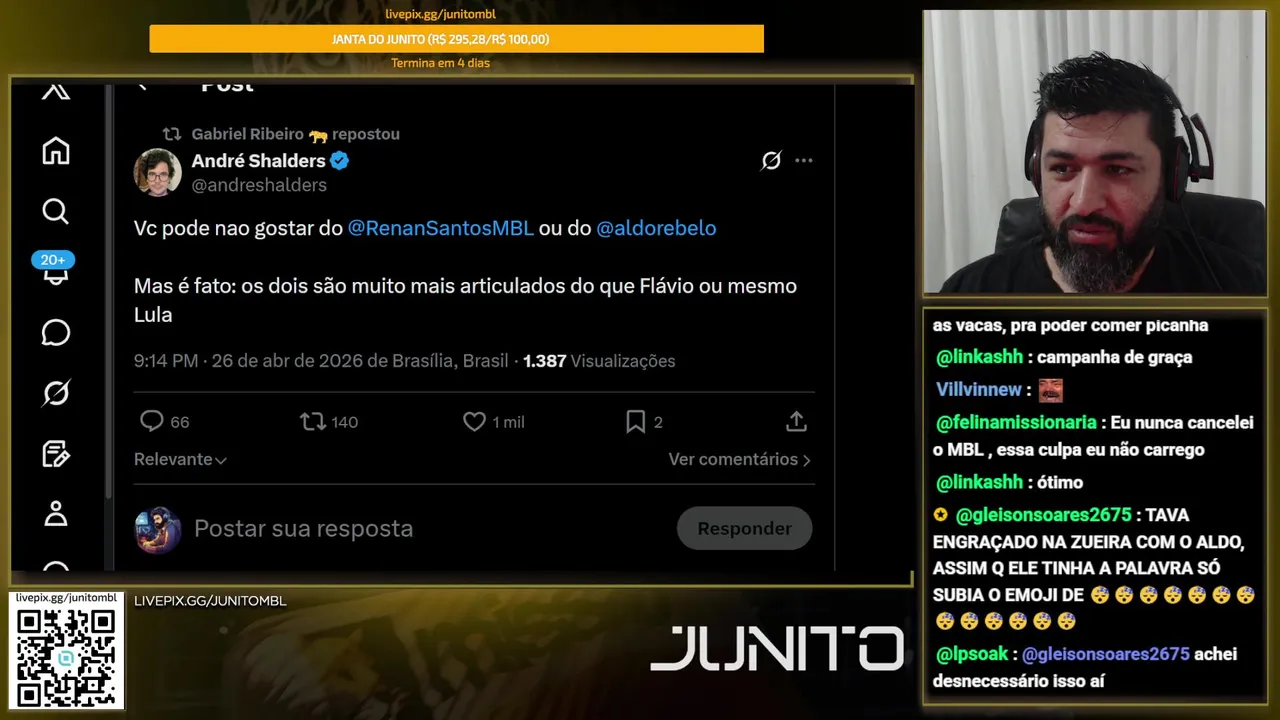Click the share icon on post
The width and height of the screenshot is (1280, 720).
click(796, 422)
